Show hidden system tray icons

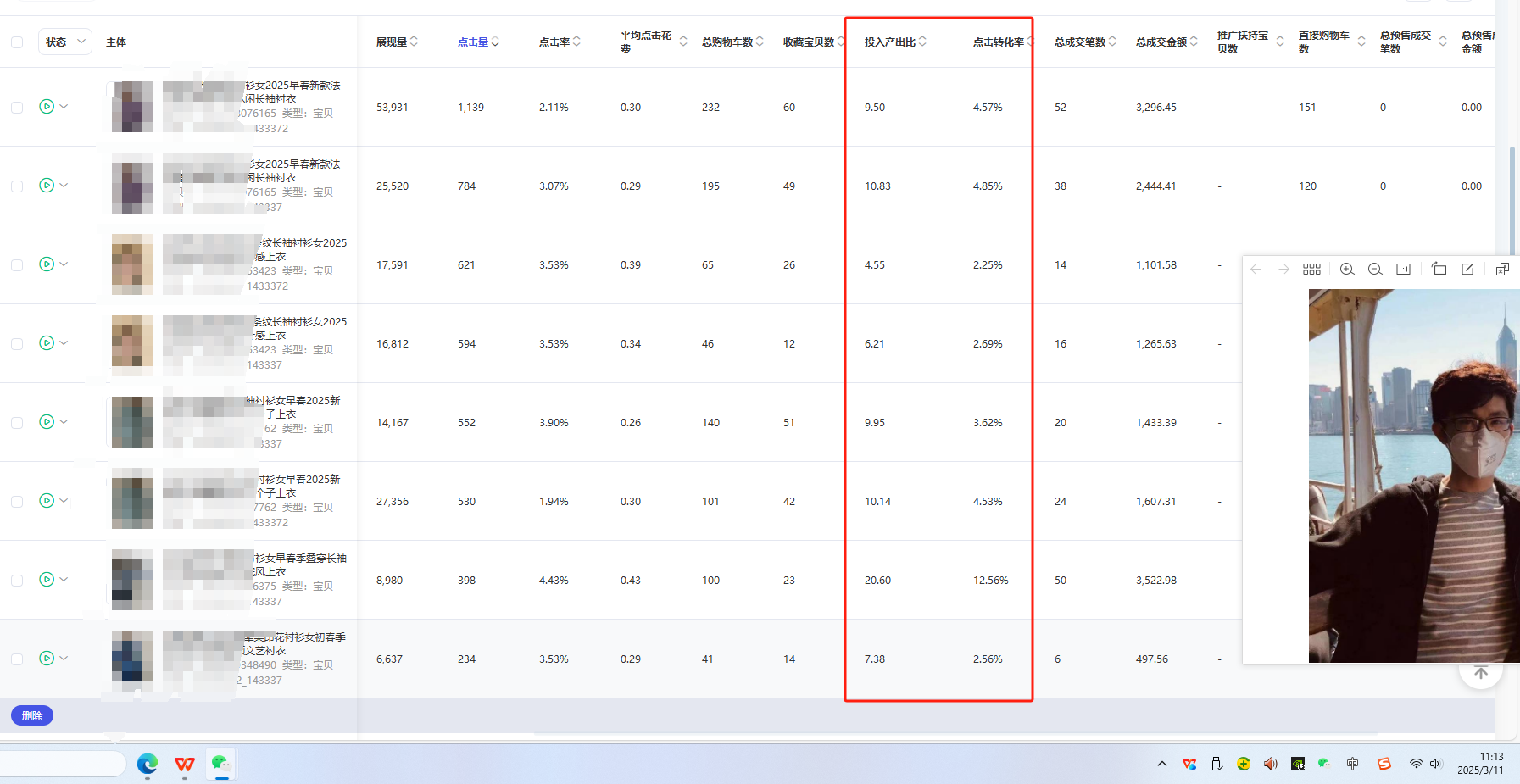[x=1161, y=764]
